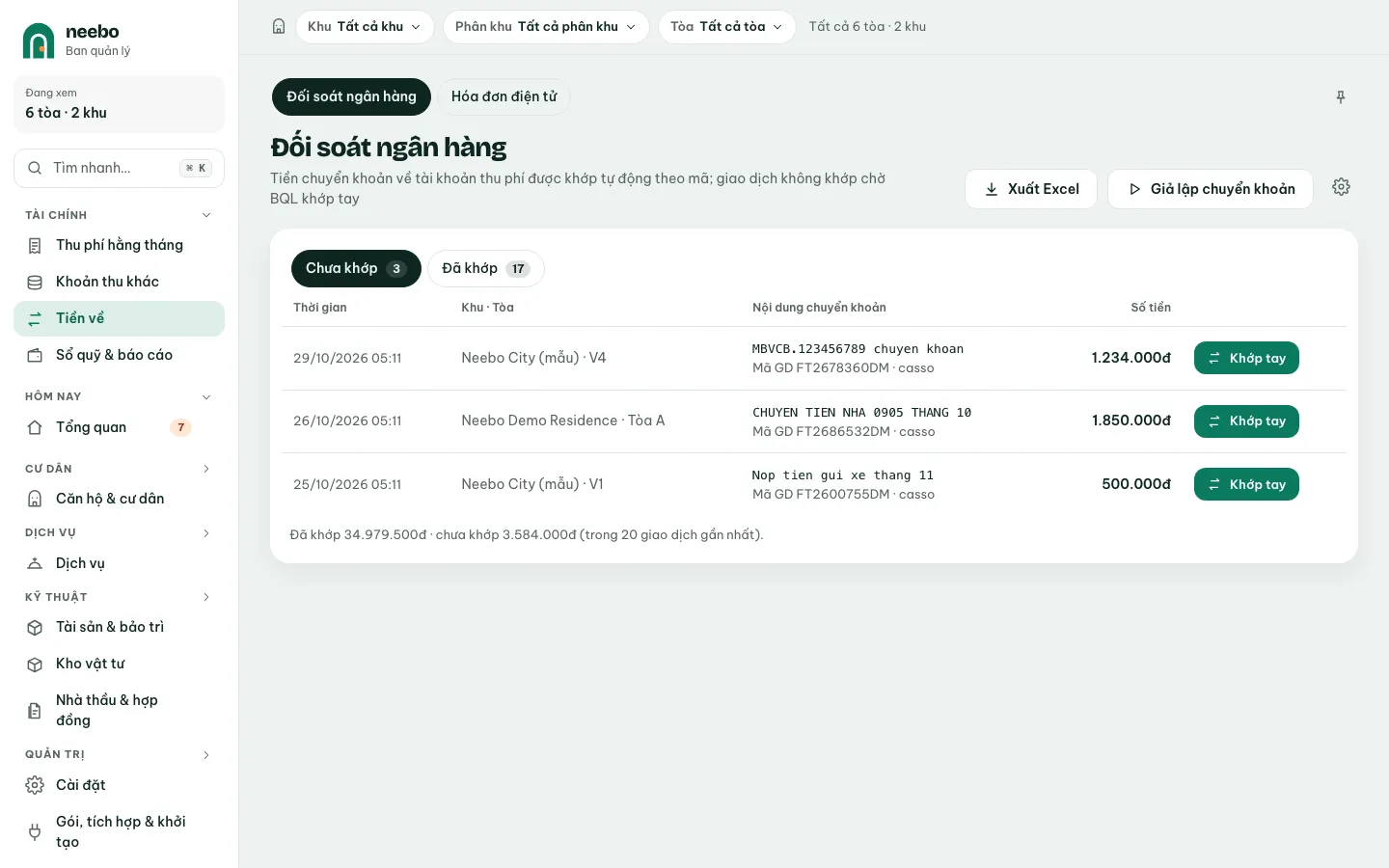
Task: Click the Cài đặt gear icon
Action: coord(35,785)
